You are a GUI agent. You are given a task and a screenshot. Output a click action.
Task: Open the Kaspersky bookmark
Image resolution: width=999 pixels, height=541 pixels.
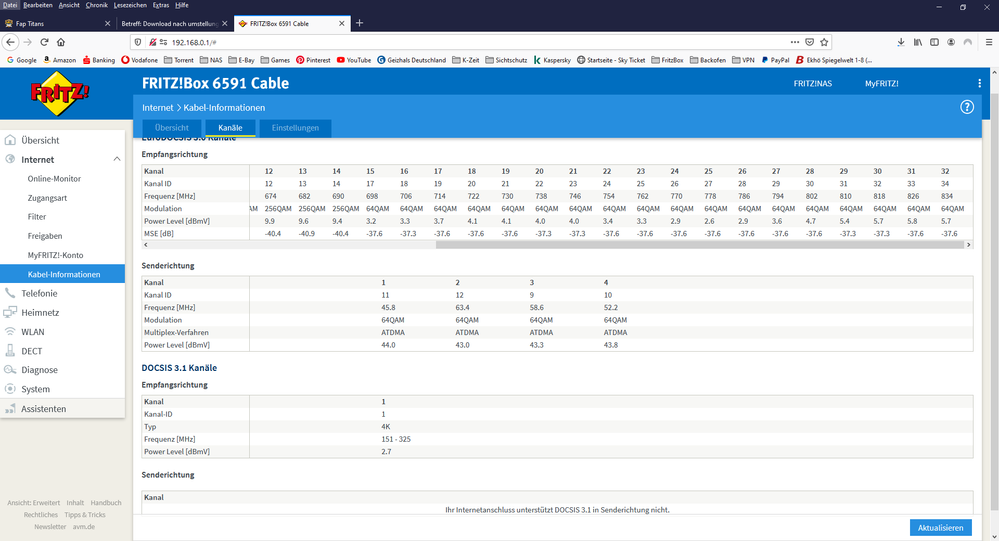coord(552,60)
